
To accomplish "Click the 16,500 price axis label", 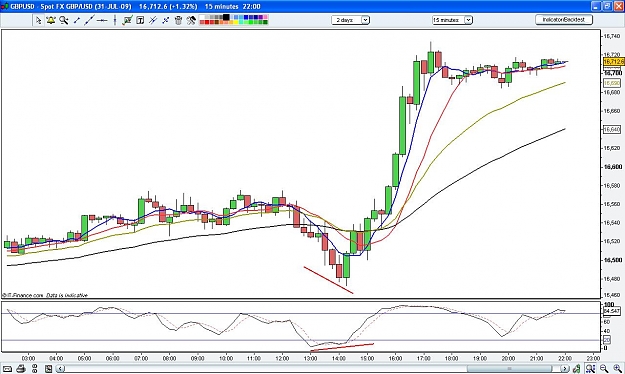I will tap(613, 260).
